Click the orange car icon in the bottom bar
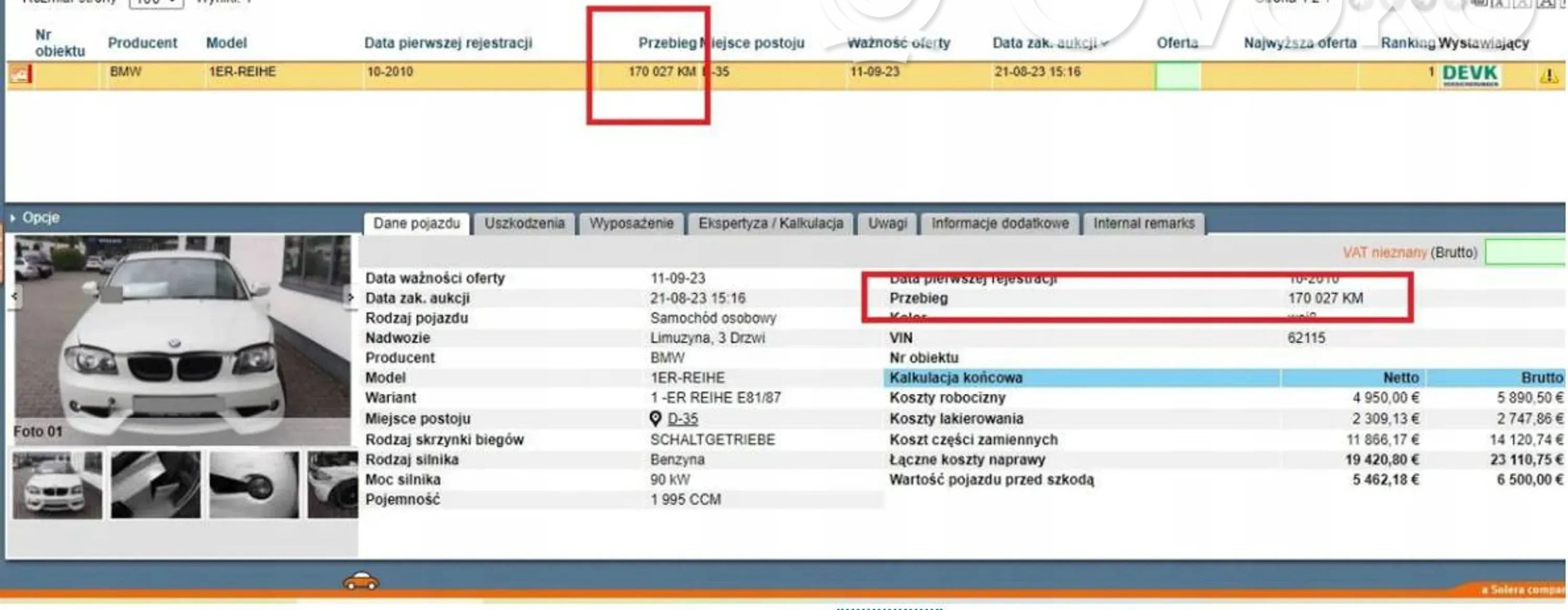Image resolution: width=1568 pixels, height=610 pixels. coord(361,581)
